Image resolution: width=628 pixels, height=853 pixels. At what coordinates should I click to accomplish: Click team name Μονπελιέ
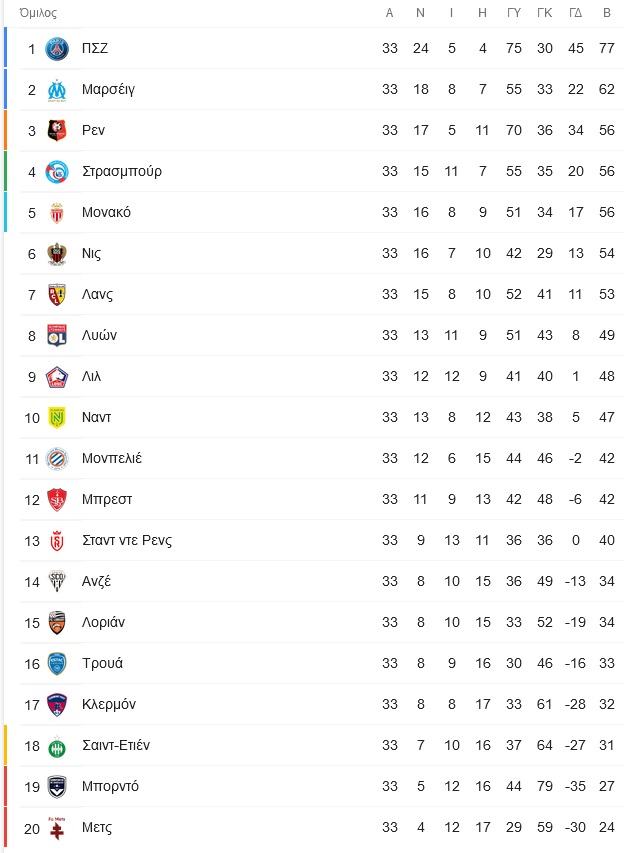click(x=112, y=459)
